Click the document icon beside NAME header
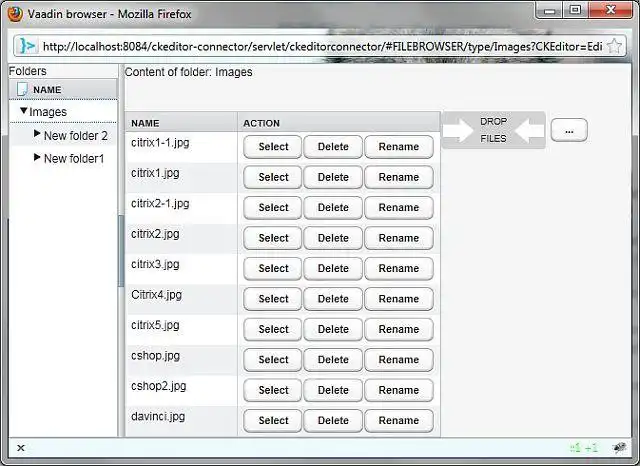Image resolution: width=640 pixels, height=466 pixels. click(22, 89)
